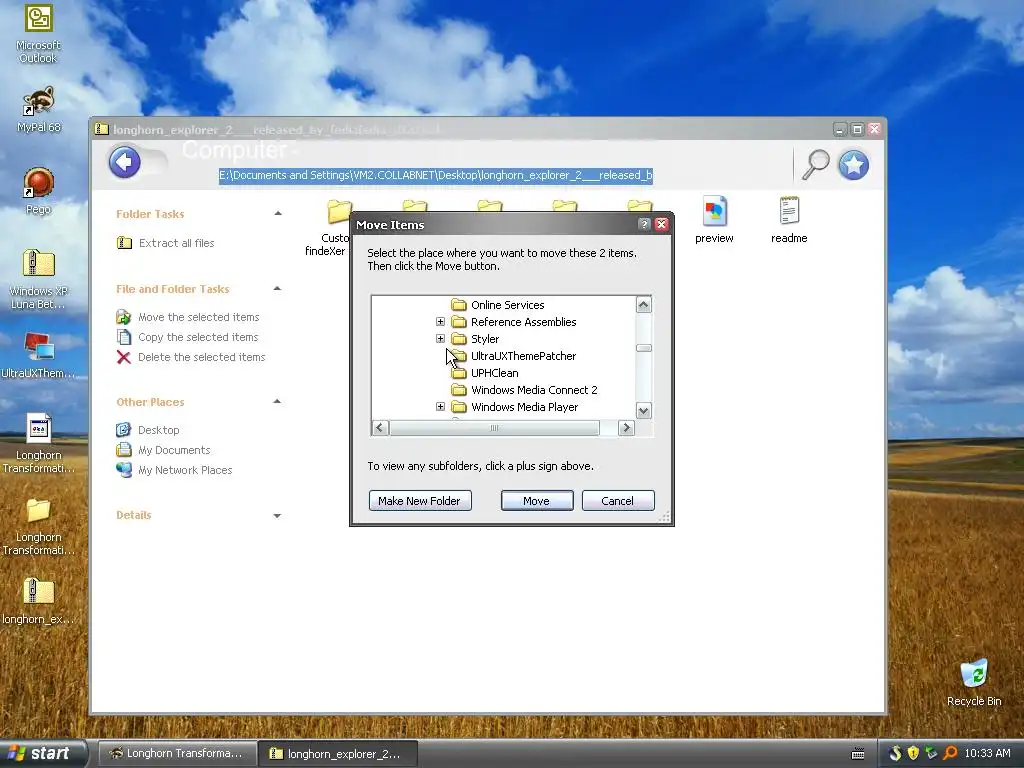The height and width of the screenshot is (768, 1024).
Task: Select Windows Media Connect 2 folder
Action: tap(534, 390)
